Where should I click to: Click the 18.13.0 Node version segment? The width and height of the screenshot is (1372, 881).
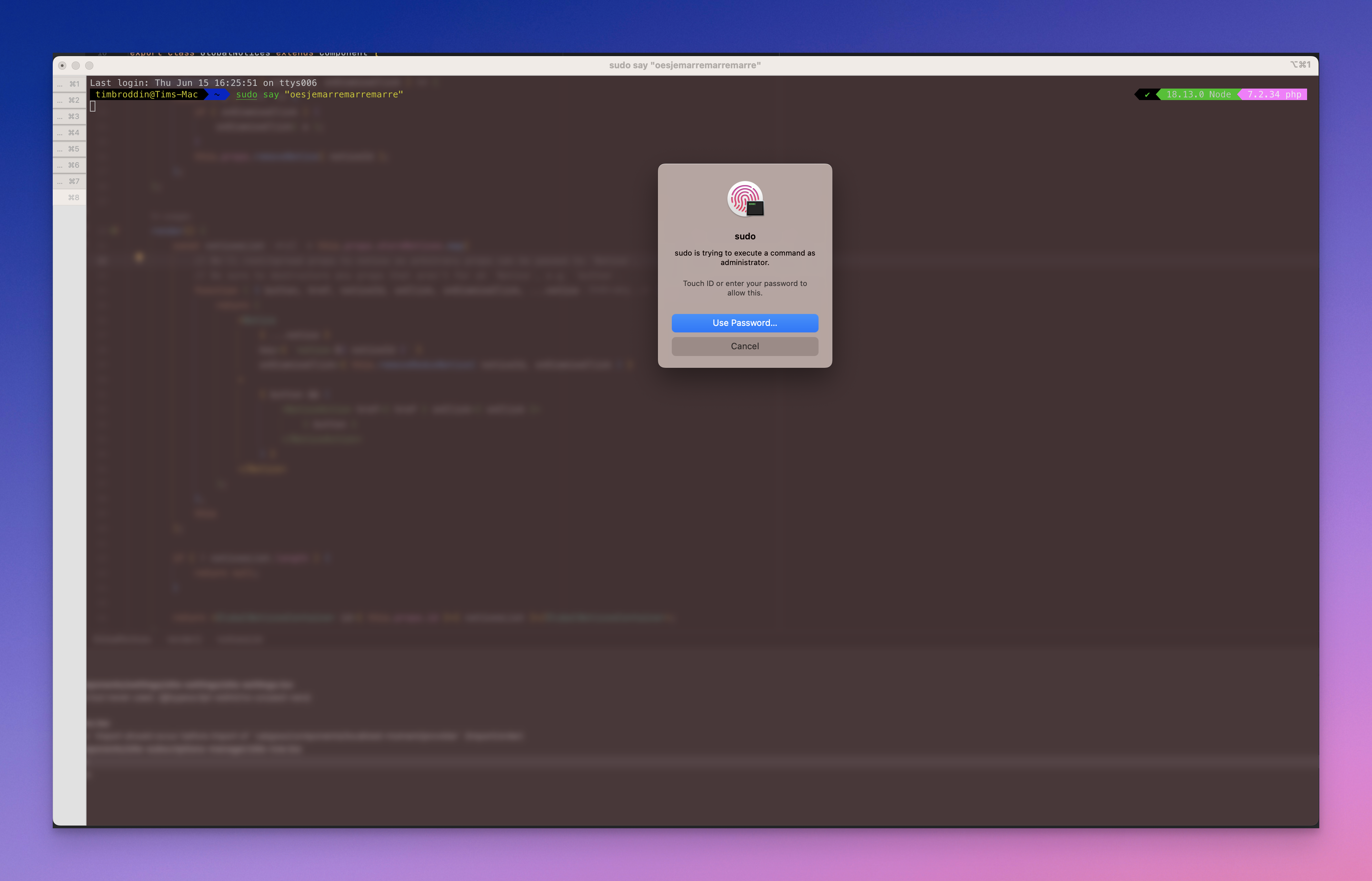point(1198,94)
